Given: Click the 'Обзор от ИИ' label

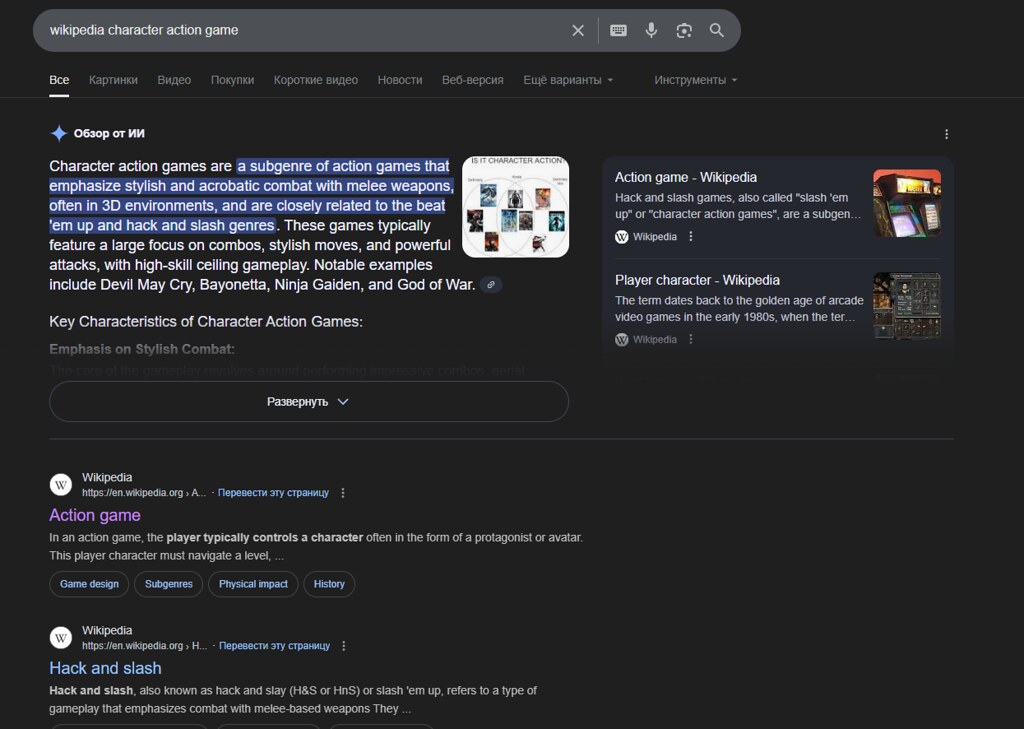Looking at the screenshot, I should (x=109, y=133).
